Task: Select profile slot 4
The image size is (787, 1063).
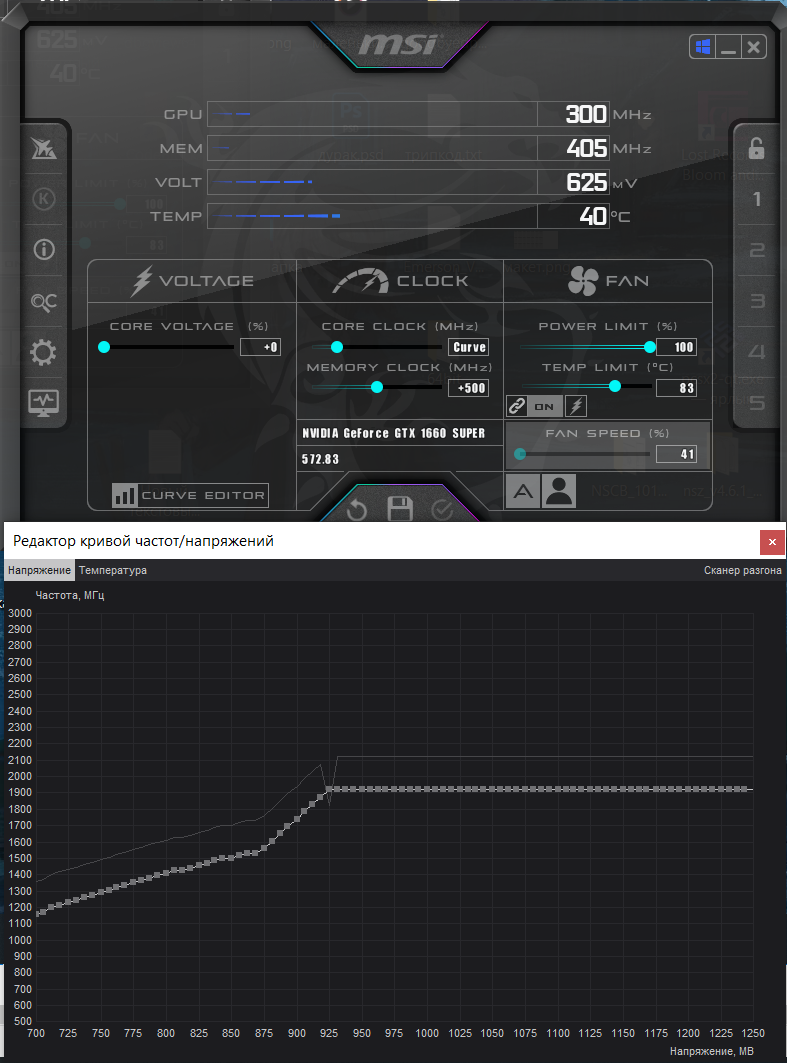Action: tap(756, 352)
